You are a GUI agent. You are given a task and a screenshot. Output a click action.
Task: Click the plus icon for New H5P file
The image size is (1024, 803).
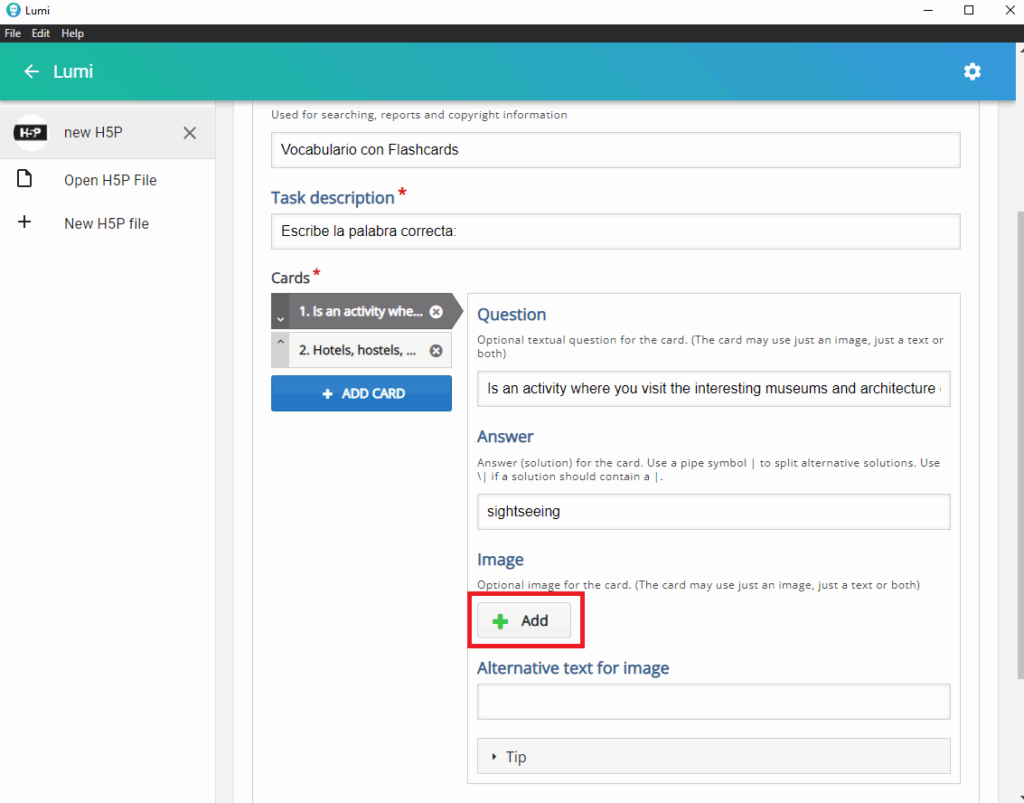pos(25,223)
